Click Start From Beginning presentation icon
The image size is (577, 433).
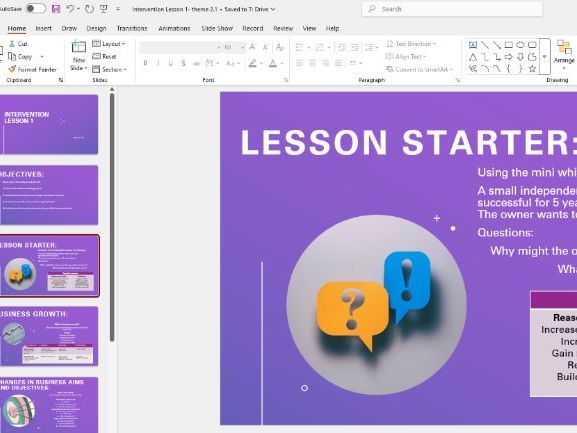coord(104,9)
